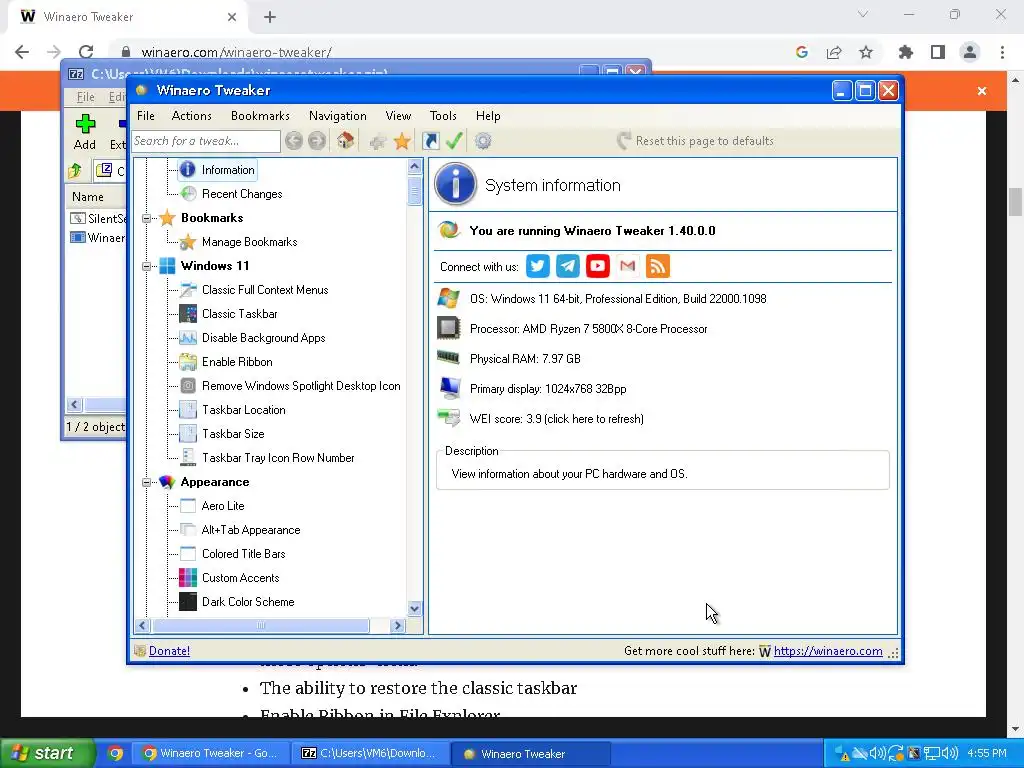
Task: Select Custom Accents tweak
Action: tap(240, 578)
